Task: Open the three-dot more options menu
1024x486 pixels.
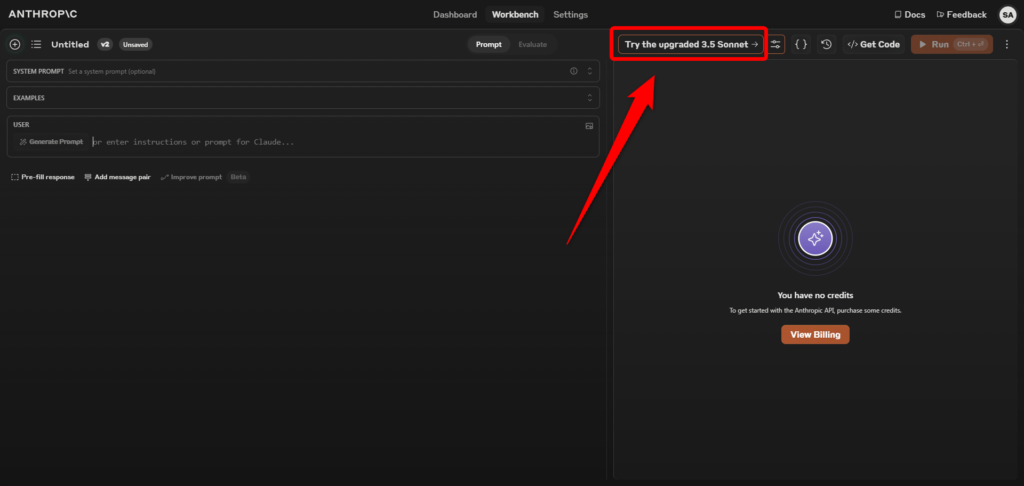Action: [1006, 44]
